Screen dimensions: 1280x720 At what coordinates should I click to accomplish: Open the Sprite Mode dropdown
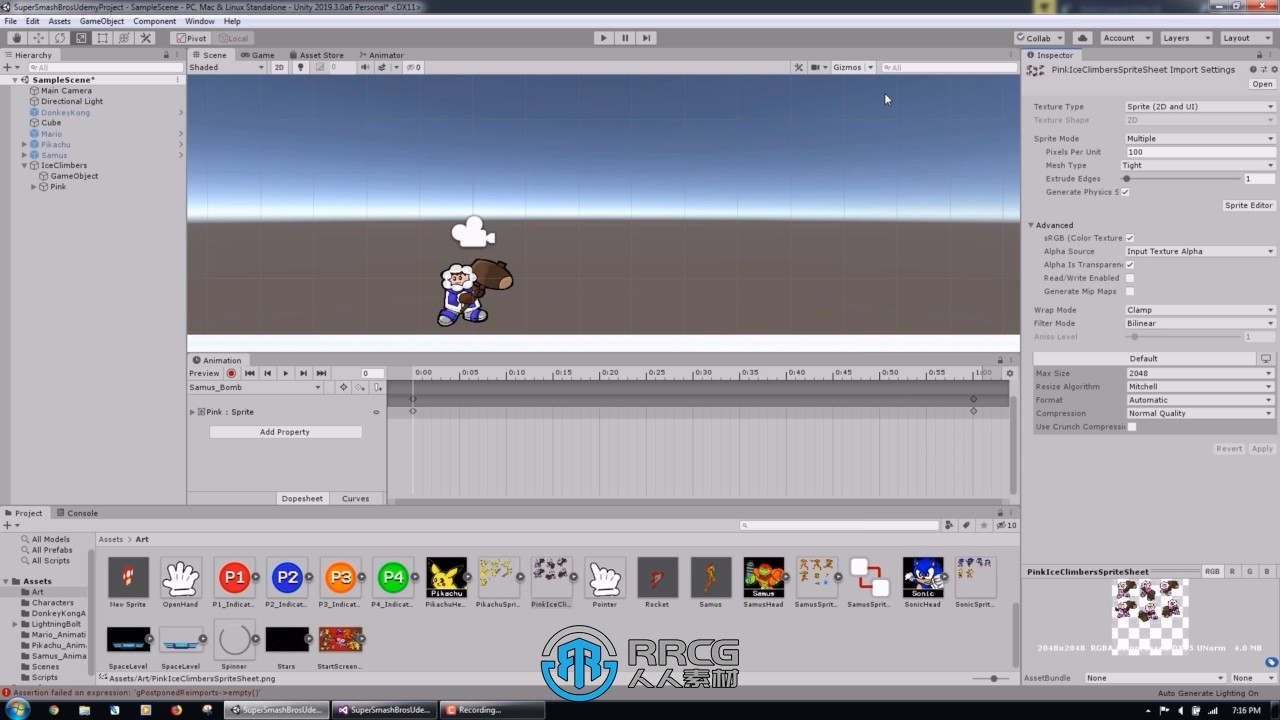click(1200, 139)
